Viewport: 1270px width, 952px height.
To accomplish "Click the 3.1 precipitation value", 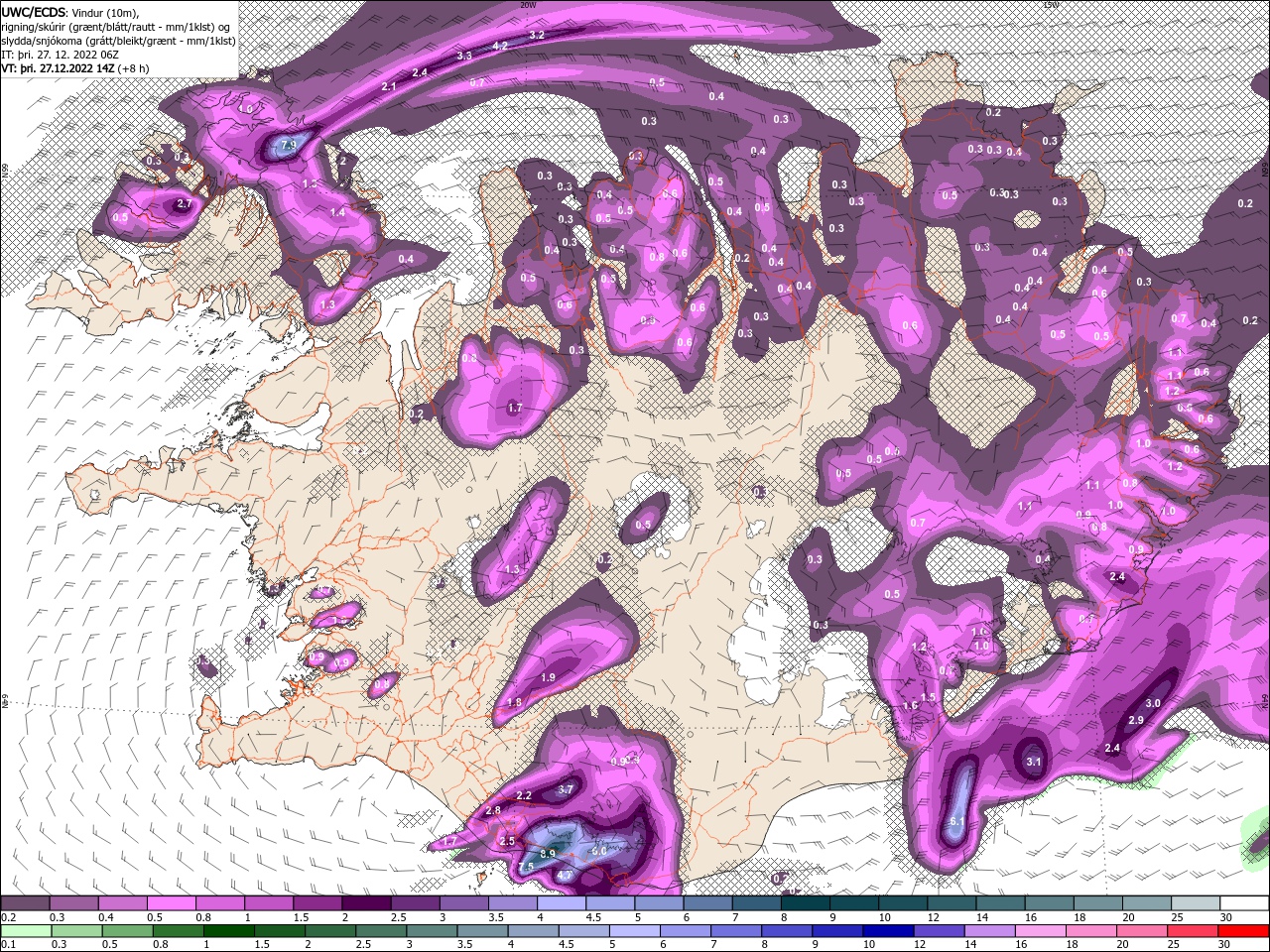I will tap(1033, 763).
